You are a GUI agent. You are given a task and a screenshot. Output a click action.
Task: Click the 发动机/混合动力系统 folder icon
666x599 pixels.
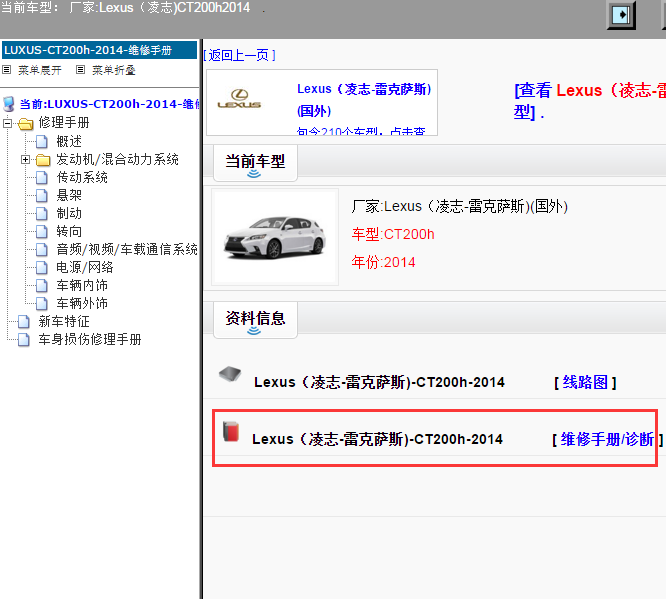(x=43, y=160)
